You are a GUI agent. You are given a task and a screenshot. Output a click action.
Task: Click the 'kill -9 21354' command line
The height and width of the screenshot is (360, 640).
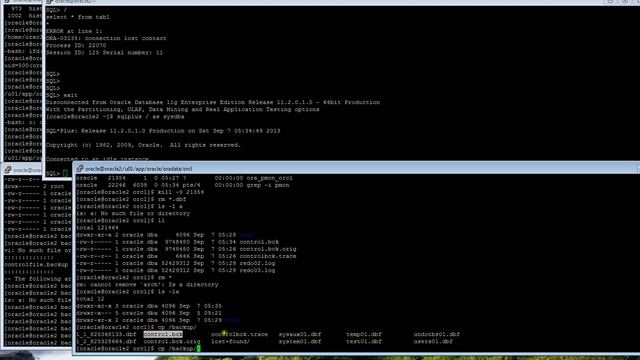[140, 192]
